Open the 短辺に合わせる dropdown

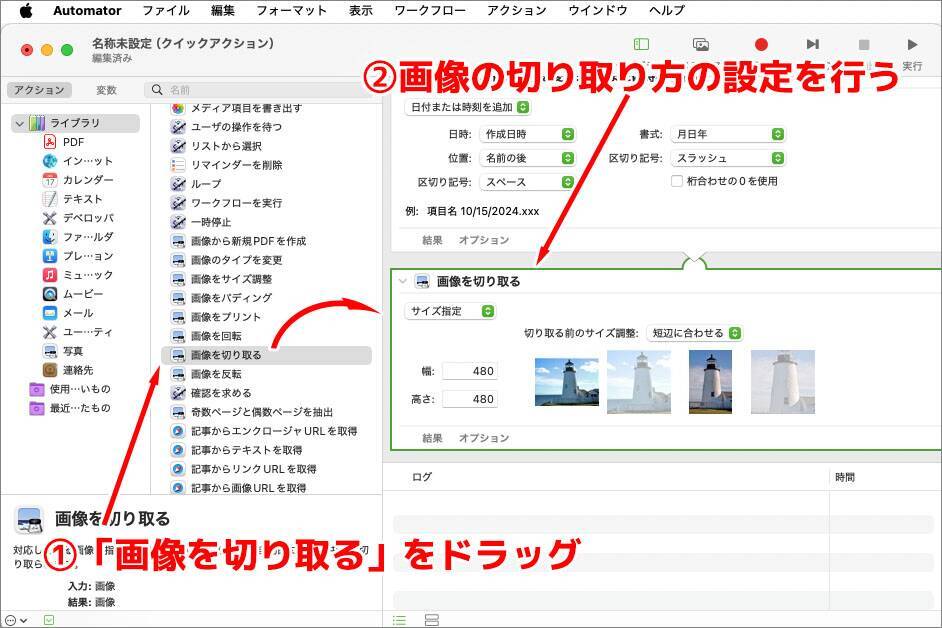[694, 333]
